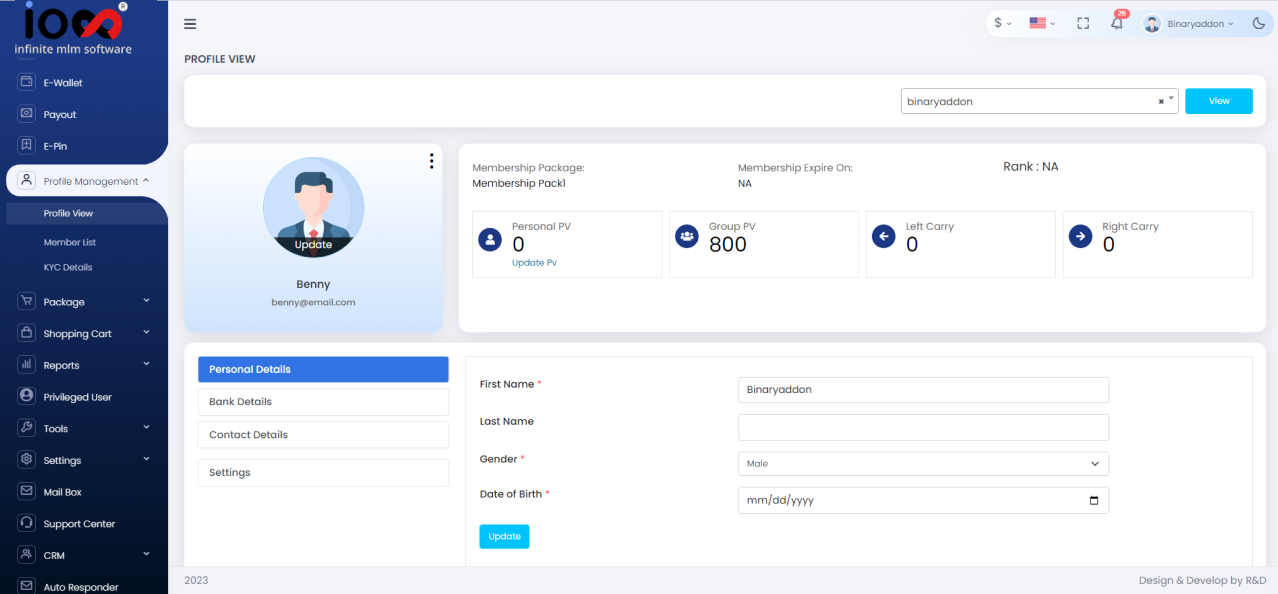This screenshot has width=1278, height=594.
Task: Open the currency dropdown
Action: tap(1001, 22)
